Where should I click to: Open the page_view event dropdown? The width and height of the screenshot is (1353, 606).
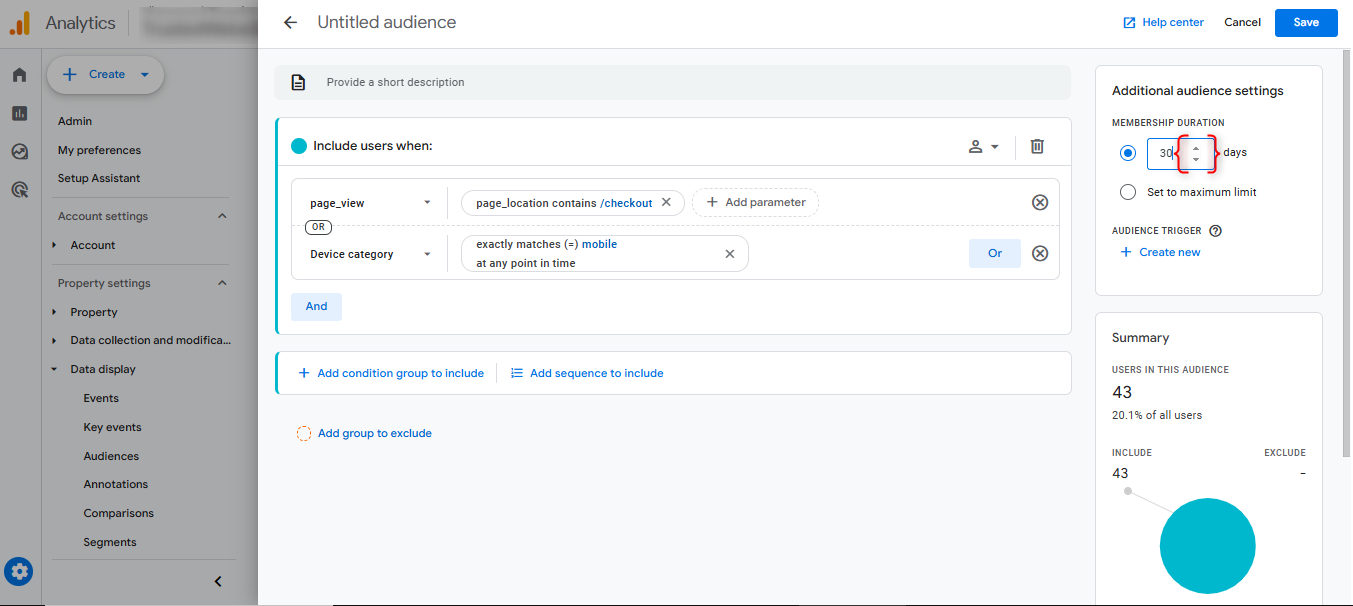pyautogui.click(x=370, y=202)
